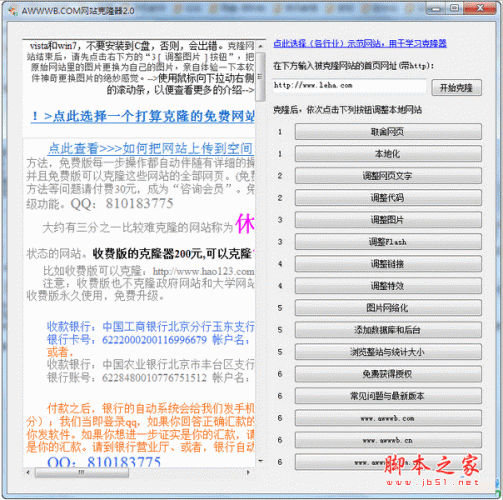Click the 取舍网页 button

tap(388, 132)
